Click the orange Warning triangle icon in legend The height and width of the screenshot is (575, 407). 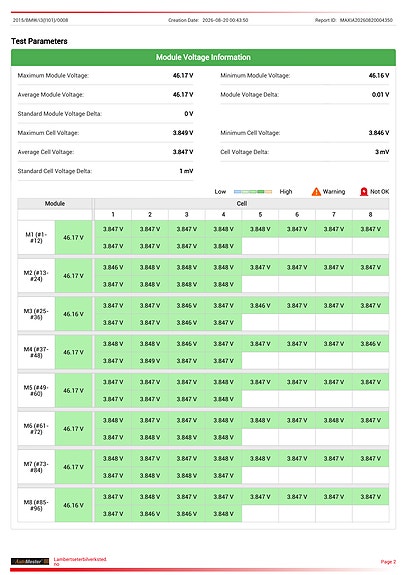[316, 192]
